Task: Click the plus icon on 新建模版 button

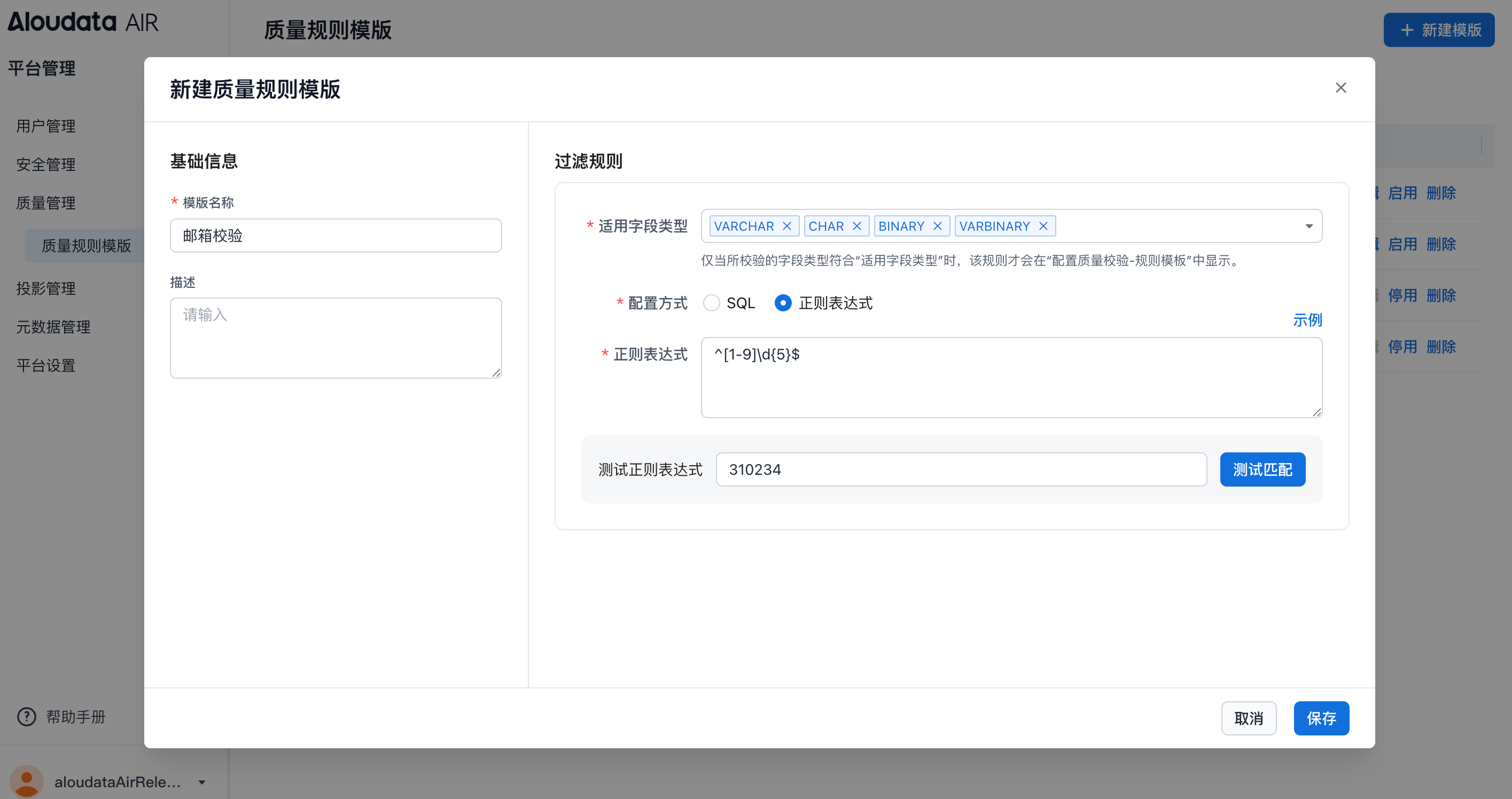Action: tap(1407, 29)
